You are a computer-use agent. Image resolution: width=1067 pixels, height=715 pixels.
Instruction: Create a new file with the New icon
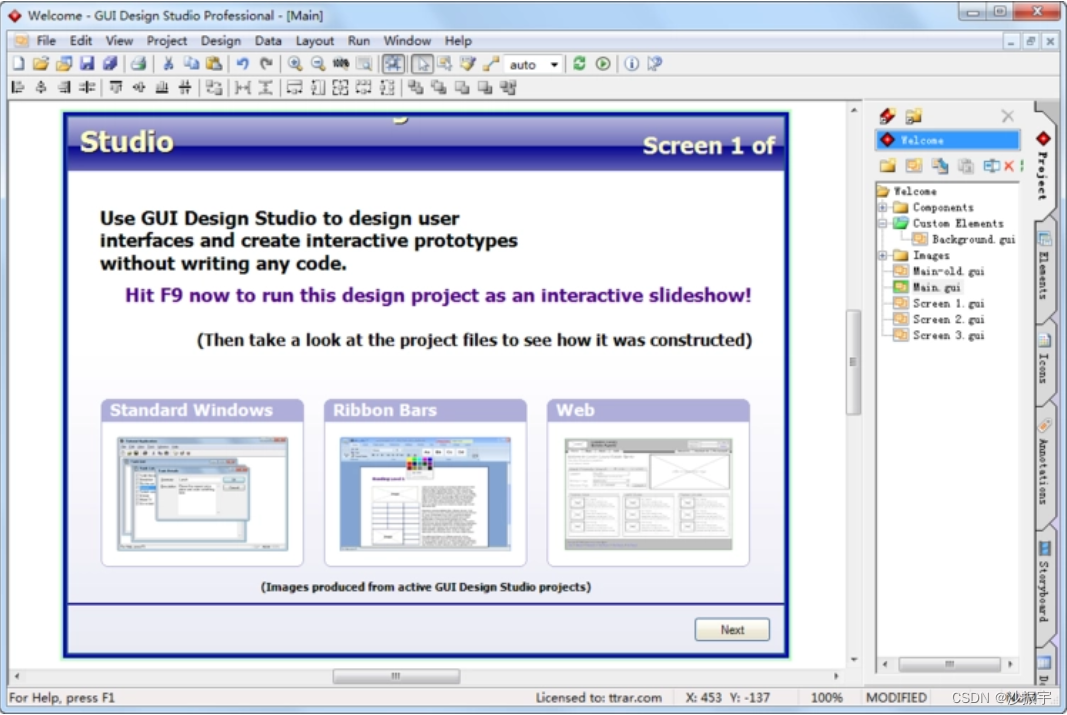tap(18, 64)
